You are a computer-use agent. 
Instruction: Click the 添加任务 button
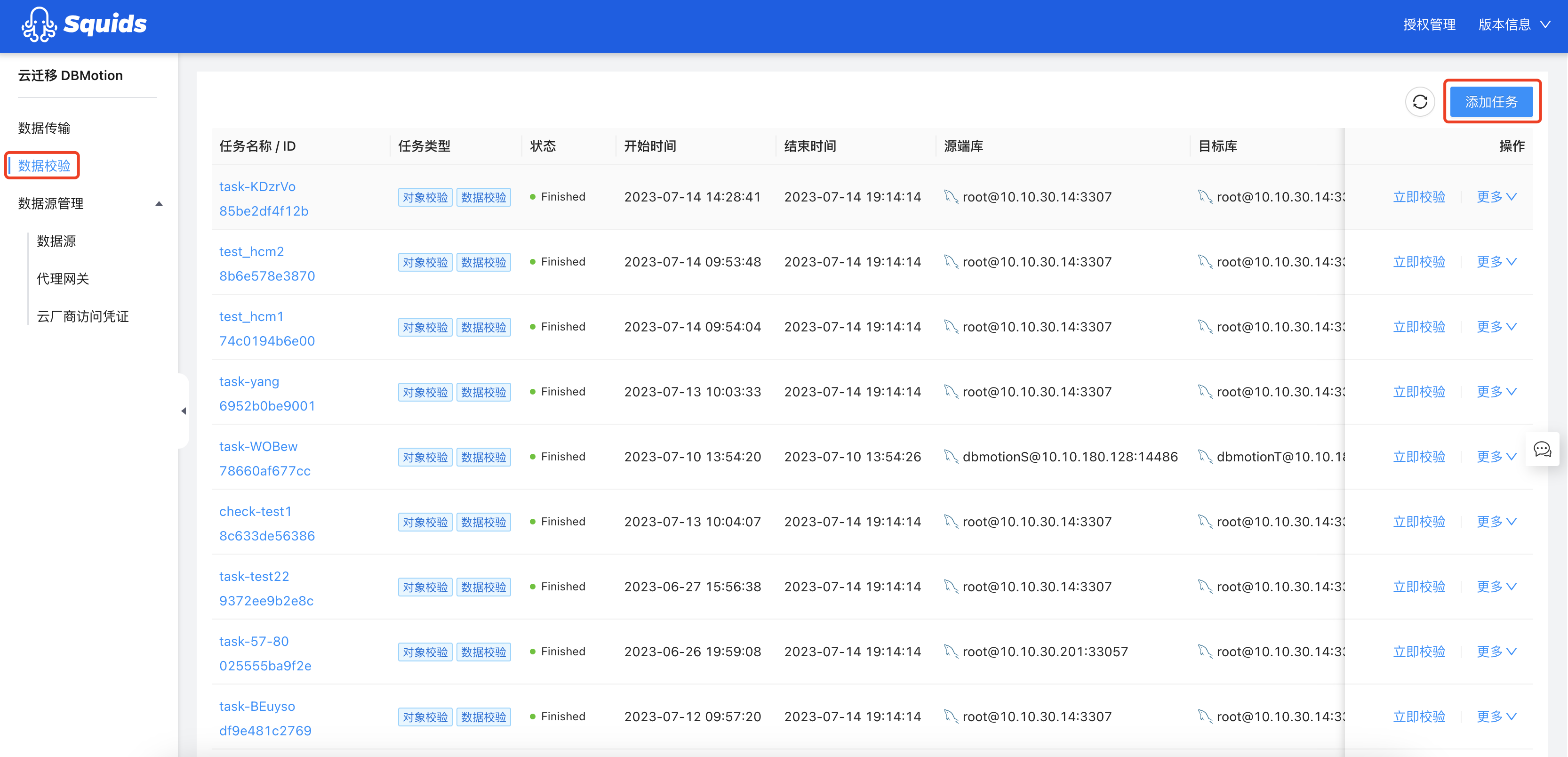(x=1491, y=102)
